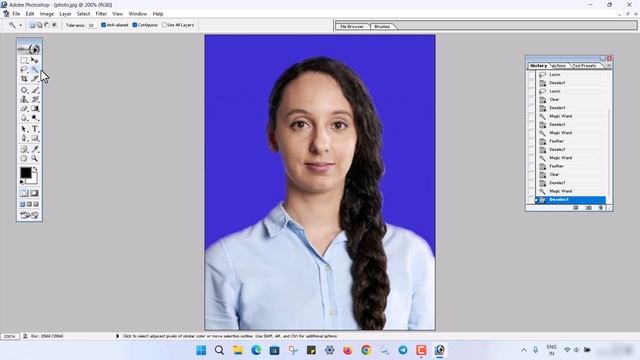Create new document from current state
Image resolution: width=640 pixels, height=360 pixels.
576,208
